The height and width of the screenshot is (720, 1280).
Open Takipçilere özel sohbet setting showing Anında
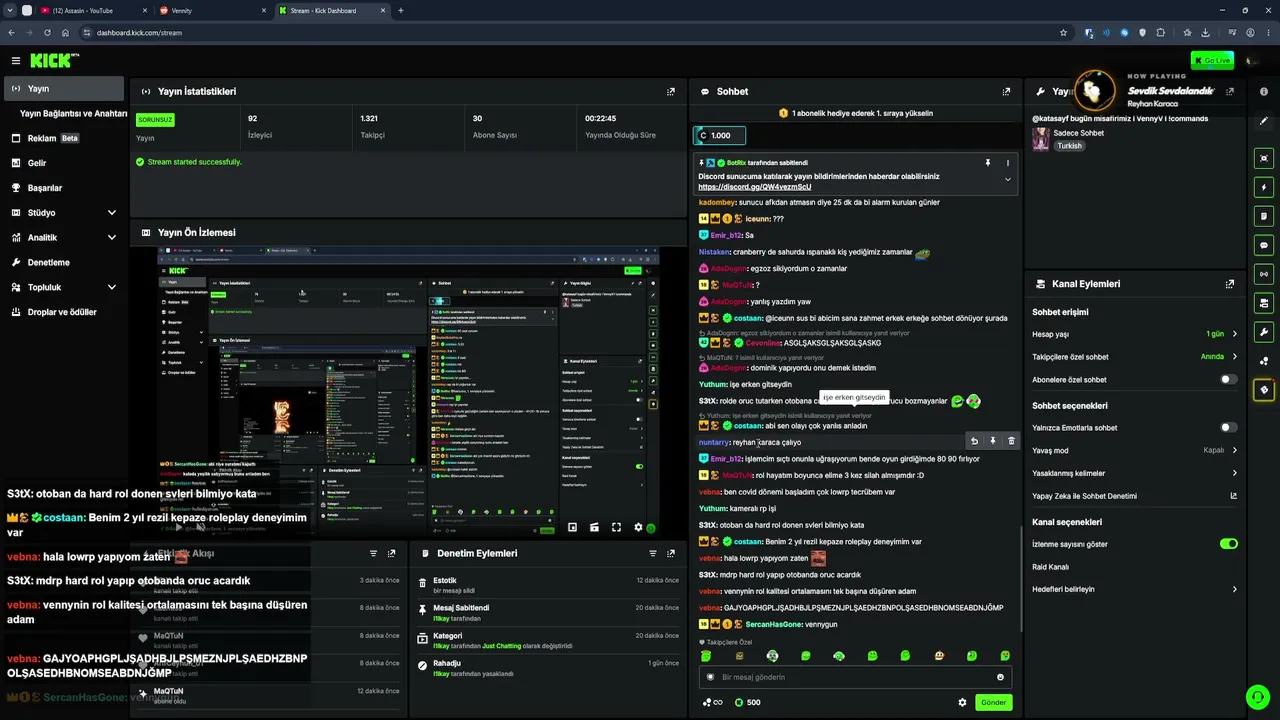(x=1135, y=357)
